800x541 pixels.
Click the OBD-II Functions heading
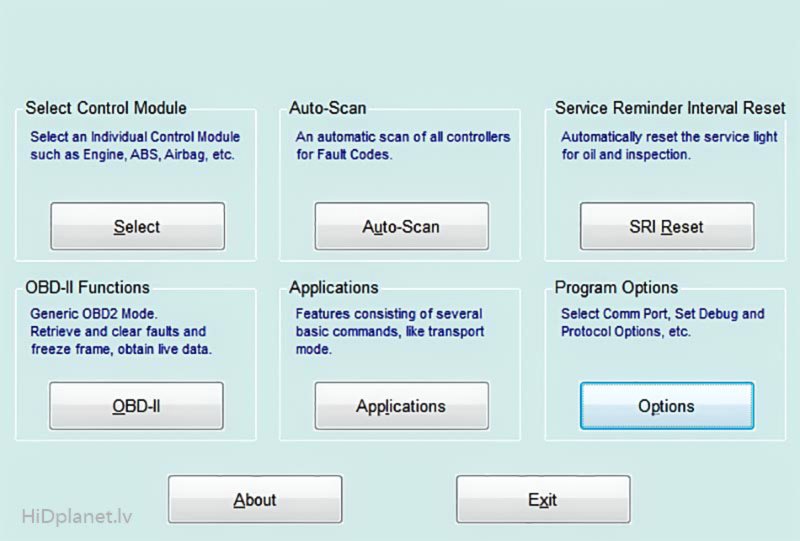click(x=88, y=288)
